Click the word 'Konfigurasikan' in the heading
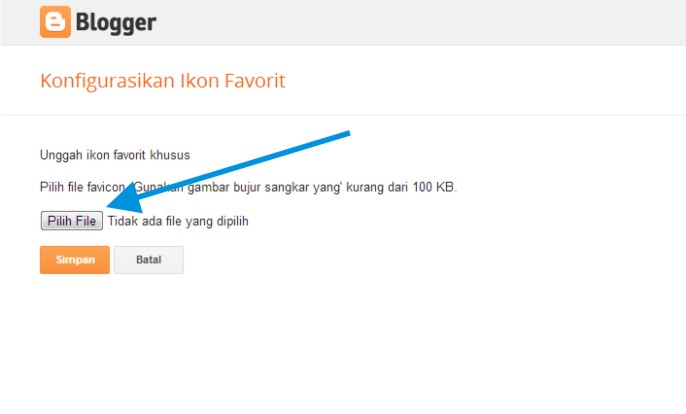 tap(108, 81)
